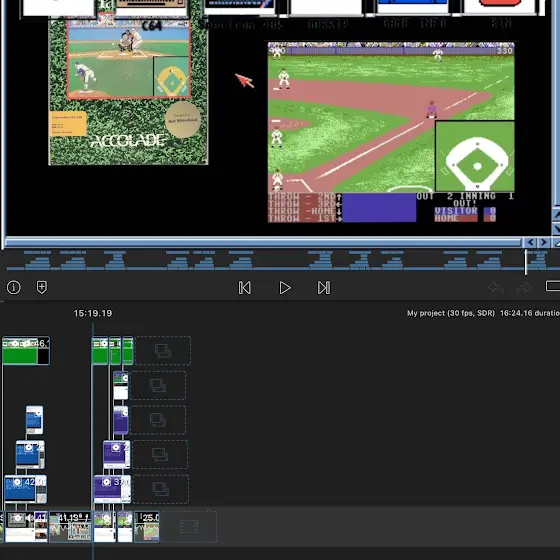
Task: Click the 'My project (30 fps, SDR)' label
Action: [x=451, y=313]
